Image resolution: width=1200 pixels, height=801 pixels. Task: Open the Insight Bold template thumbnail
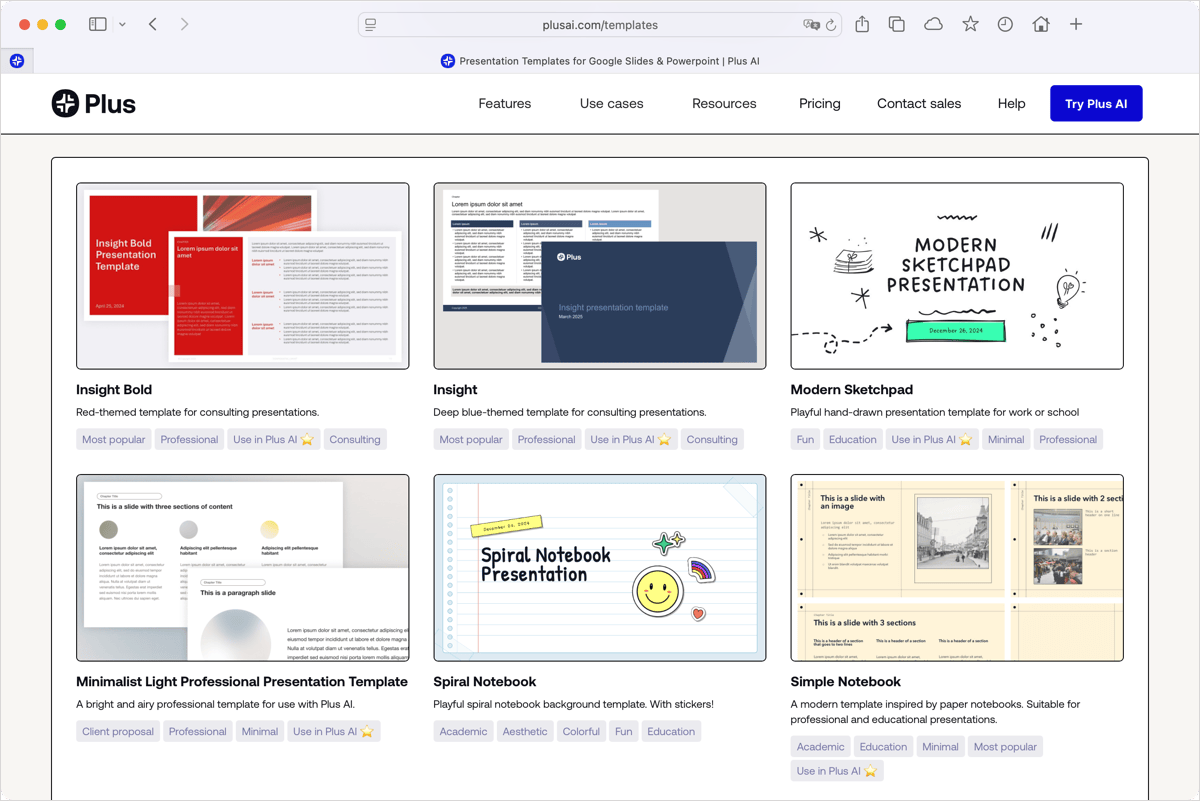point(243,276)
